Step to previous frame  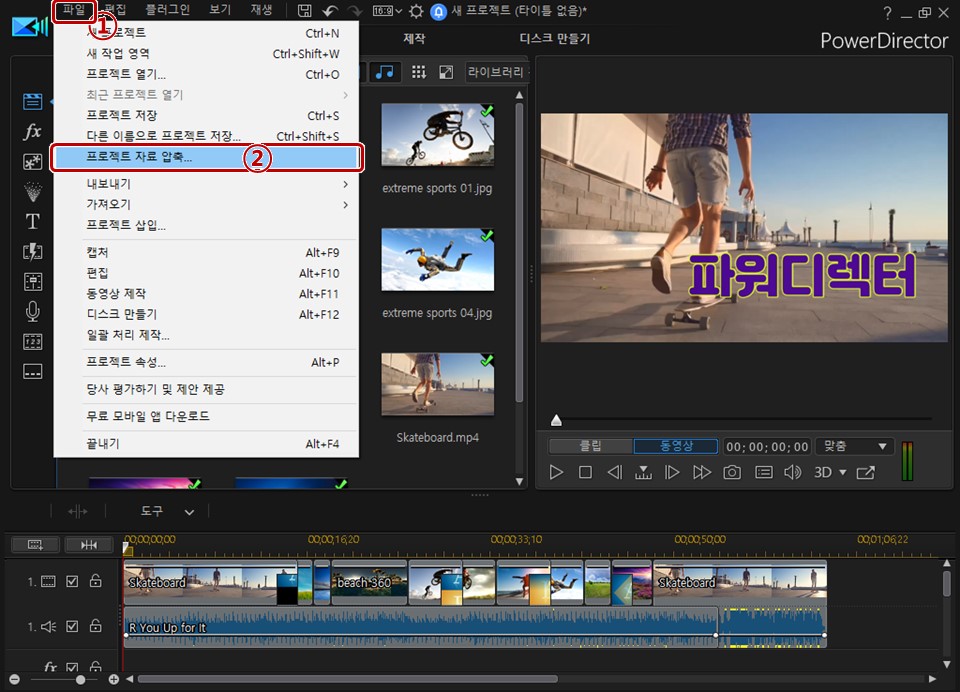pyautogui.click(x=614, y=472)
